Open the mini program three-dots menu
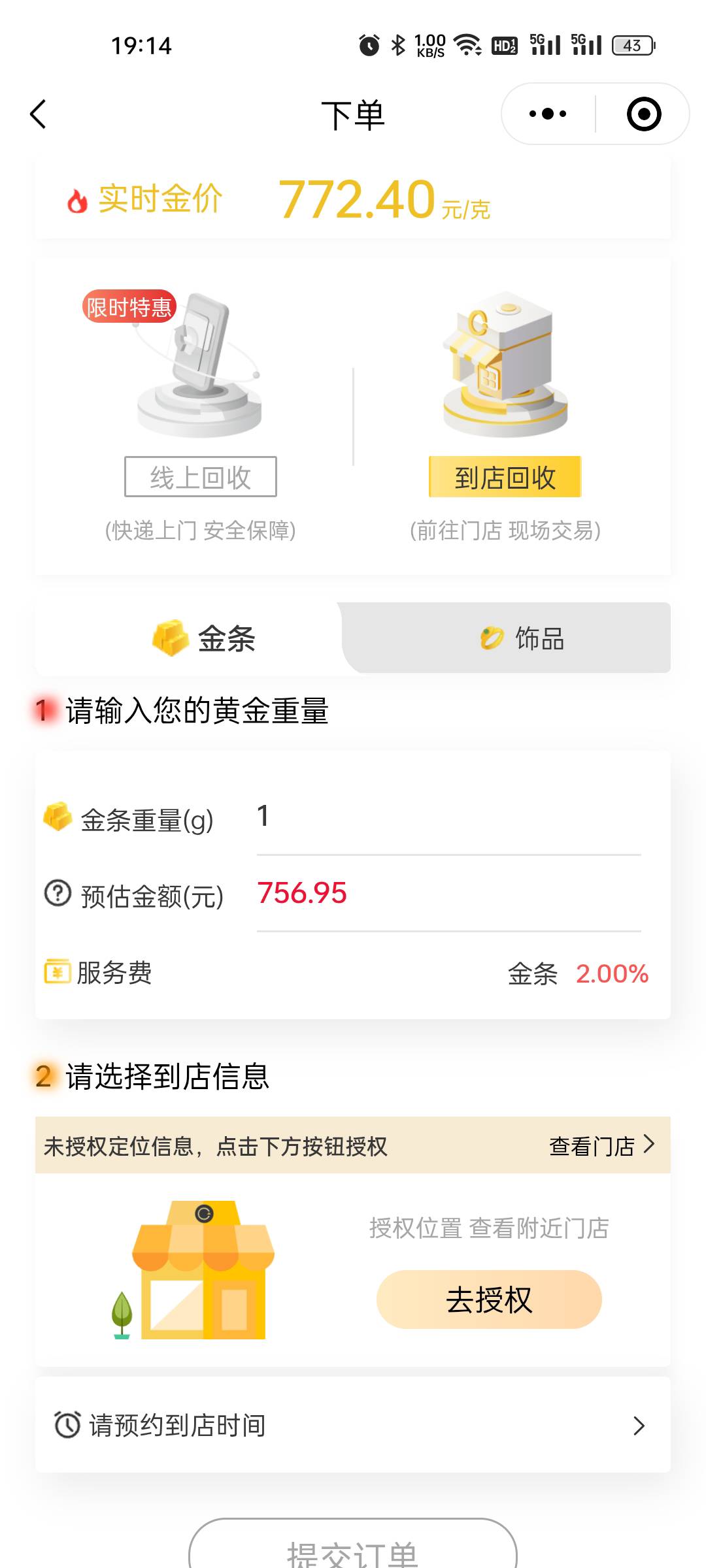 (548, 114)
